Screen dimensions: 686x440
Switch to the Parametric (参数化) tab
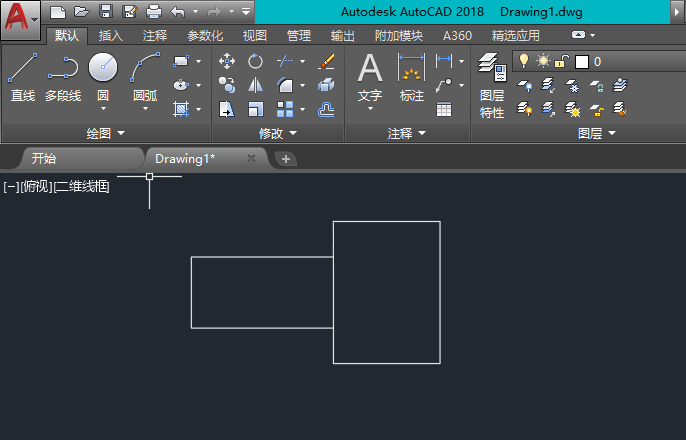[x=205, y=35]
